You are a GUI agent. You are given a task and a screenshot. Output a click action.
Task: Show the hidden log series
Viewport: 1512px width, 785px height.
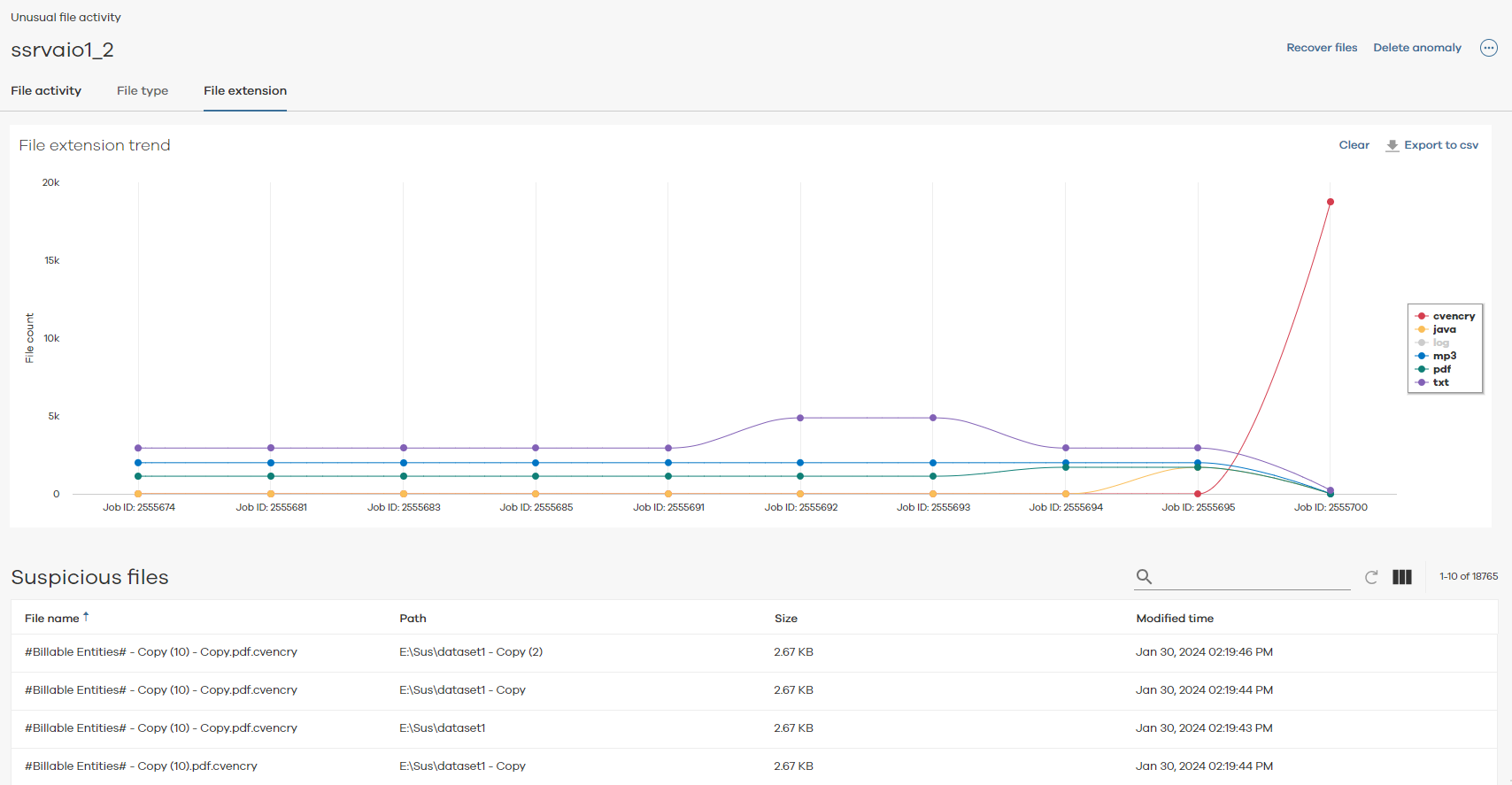[x=1440, y=342]
